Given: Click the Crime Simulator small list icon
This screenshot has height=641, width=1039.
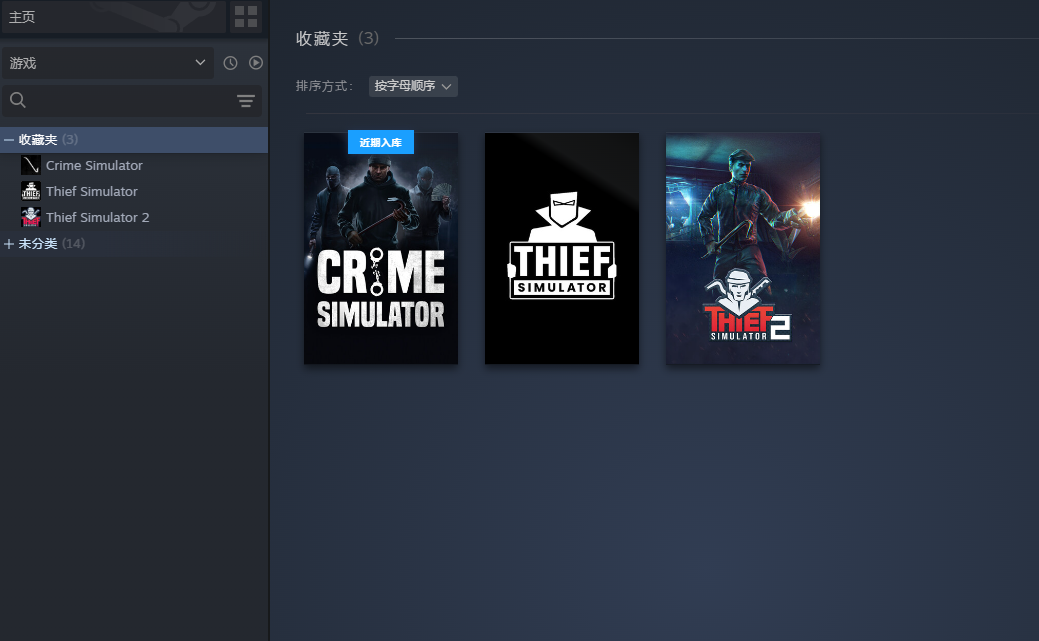Looking at the screenshot, I should (x=30, y=165).
